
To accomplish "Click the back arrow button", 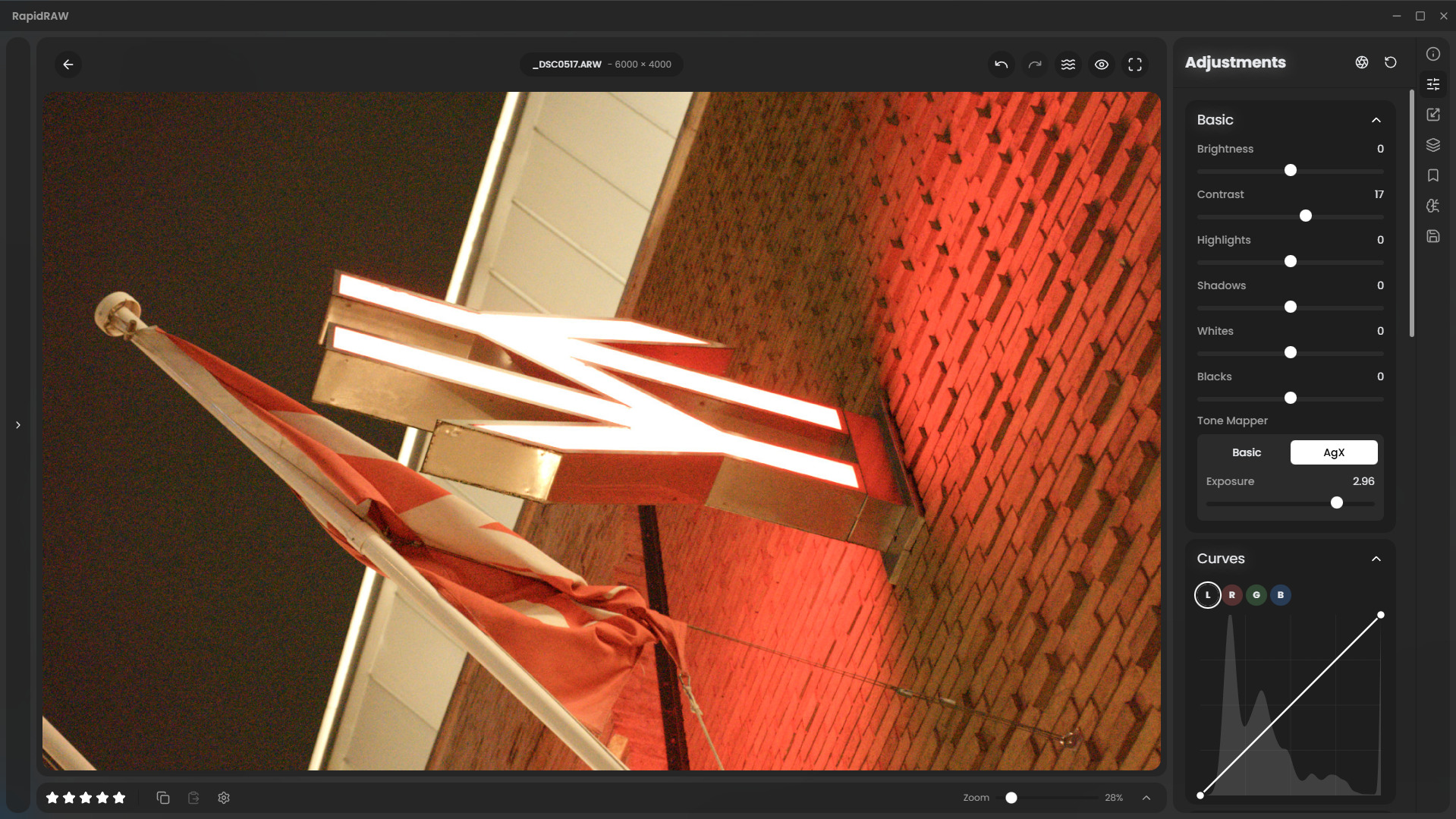I will (x=68, y=65).
